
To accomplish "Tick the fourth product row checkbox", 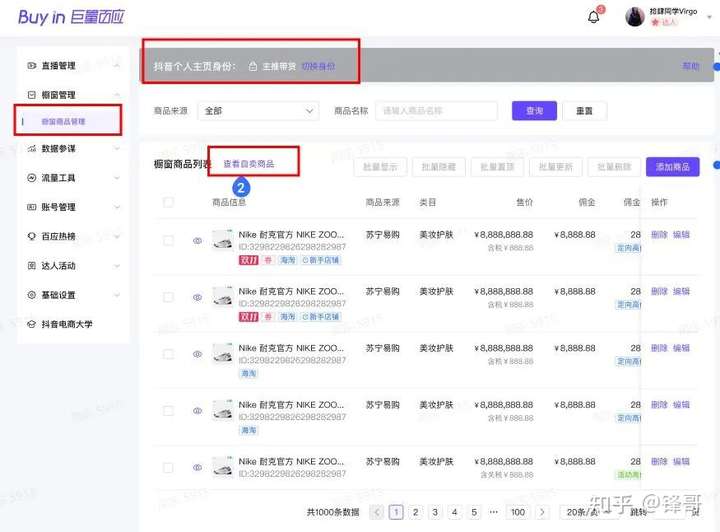I will 169,411.
